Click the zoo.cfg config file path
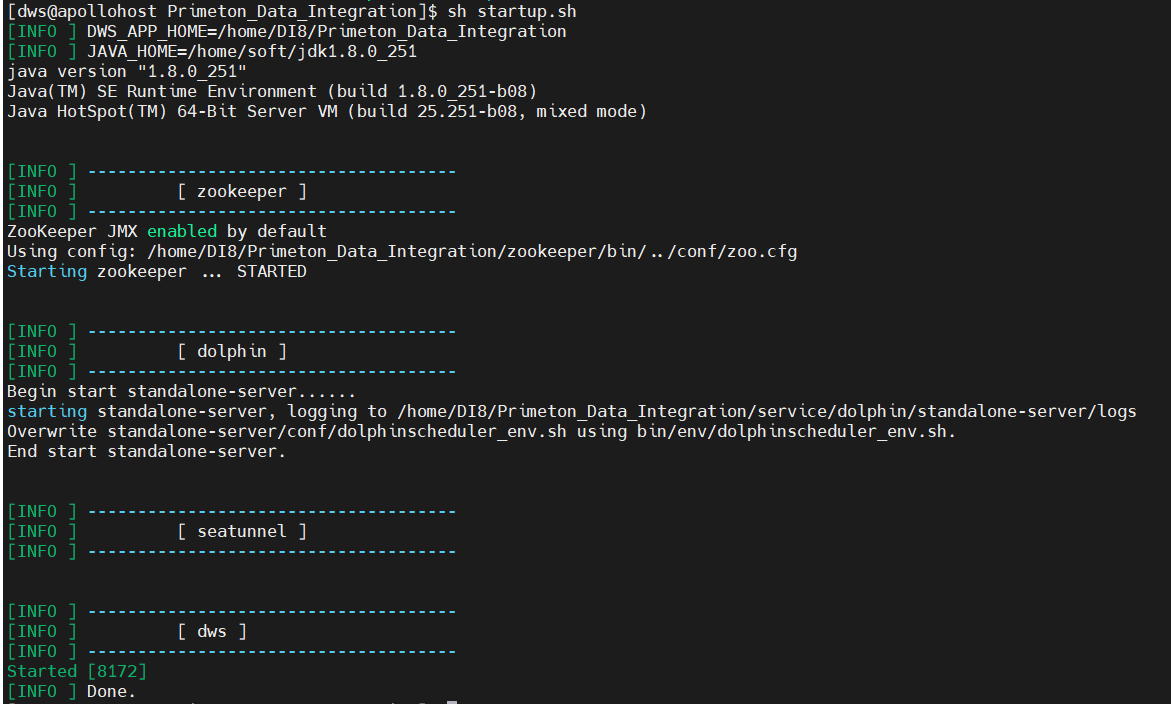 pyautogui.click(x=471, y=251)
